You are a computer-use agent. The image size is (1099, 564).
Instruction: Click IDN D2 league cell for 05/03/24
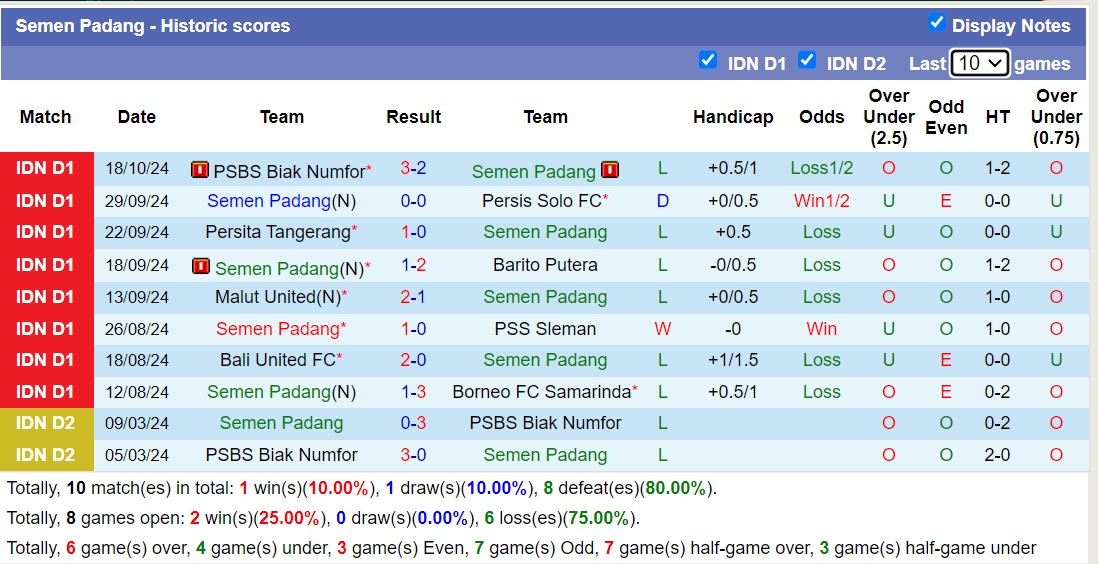[47, 455]
